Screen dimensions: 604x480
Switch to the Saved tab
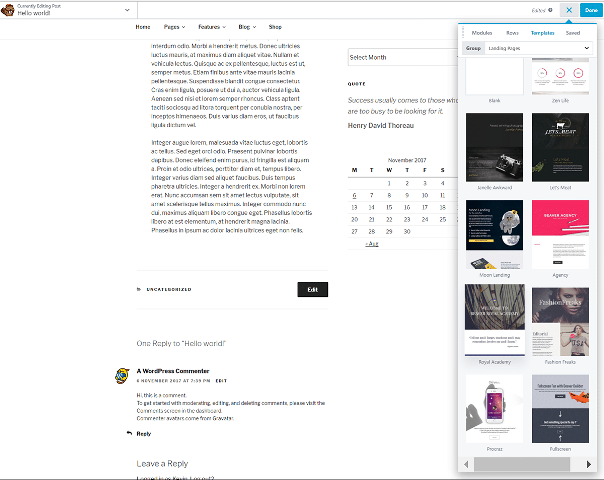click(572, 33)
